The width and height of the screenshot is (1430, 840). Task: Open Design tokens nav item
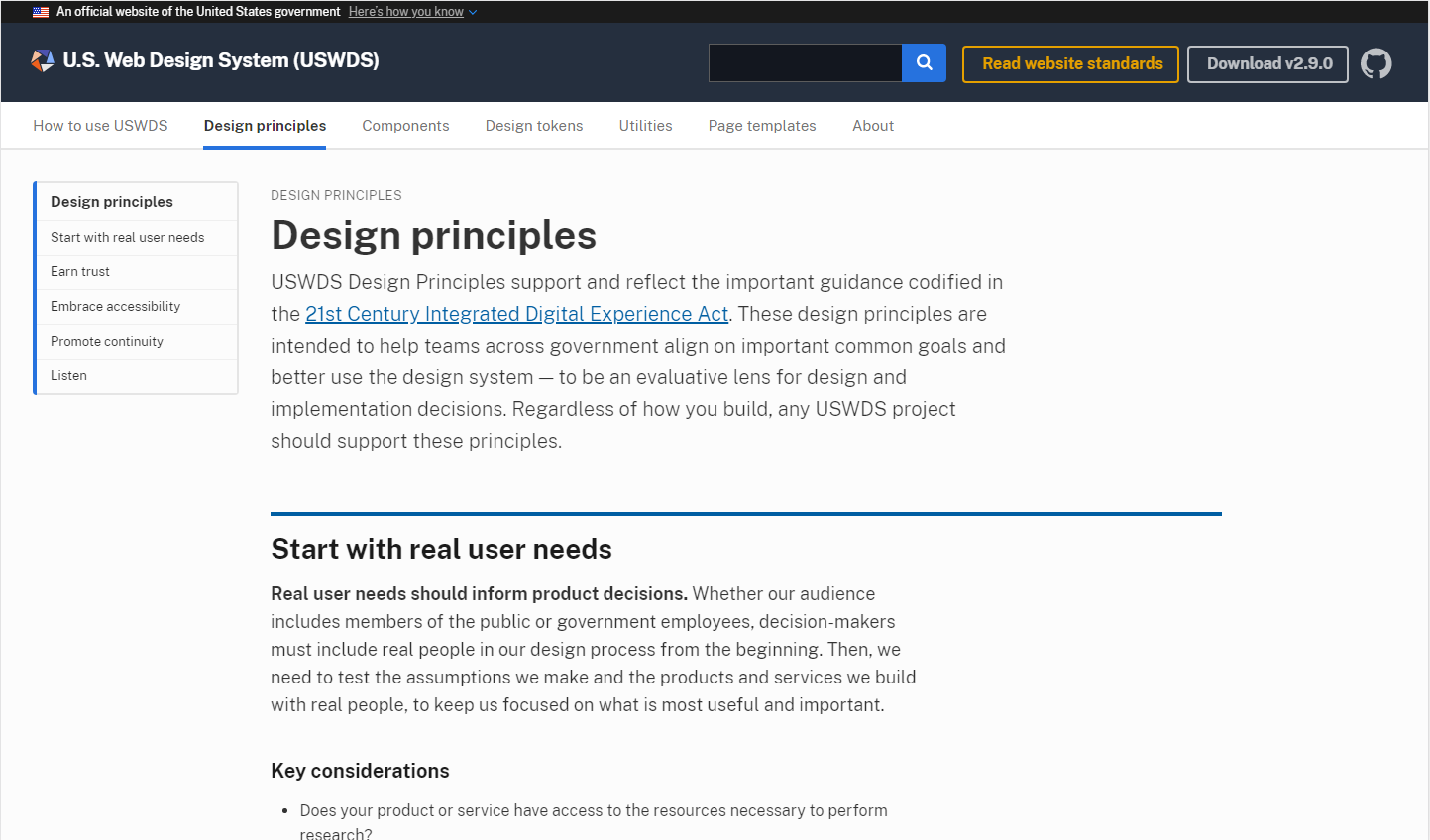(x=534, y=126)
